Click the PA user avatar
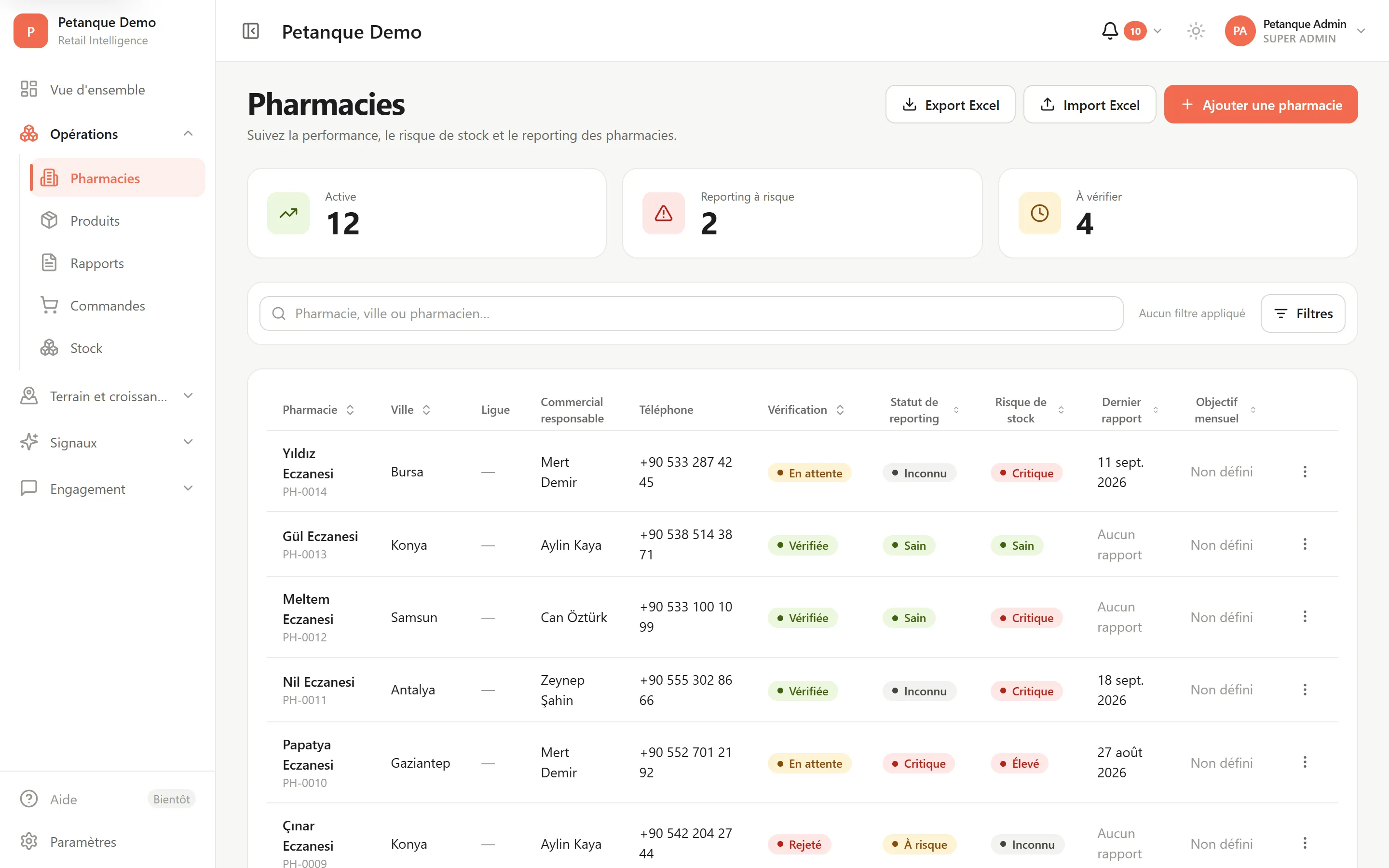 1240,31
